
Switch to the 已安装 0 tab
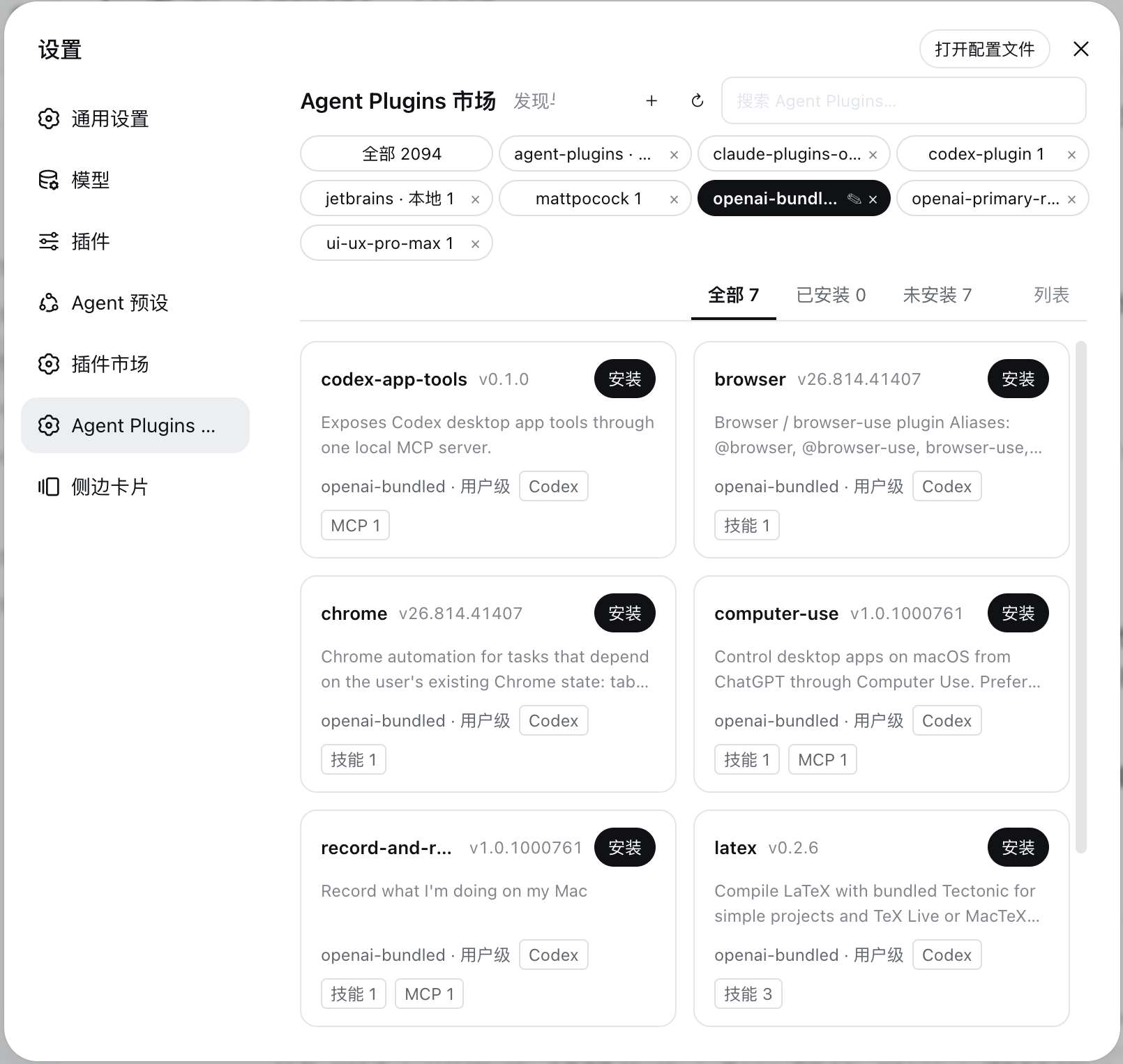tap(831, 296)
